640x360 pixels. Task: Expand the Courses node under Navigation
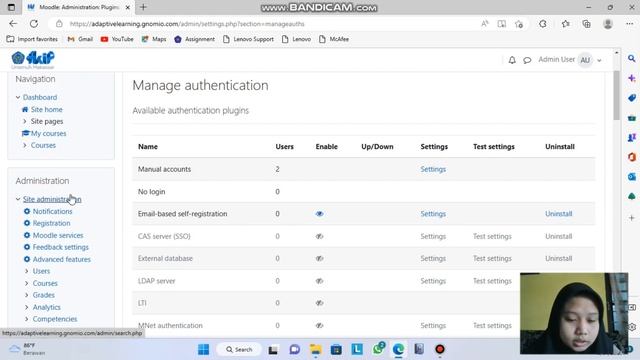pyautogui.click(x=25, y=145)
